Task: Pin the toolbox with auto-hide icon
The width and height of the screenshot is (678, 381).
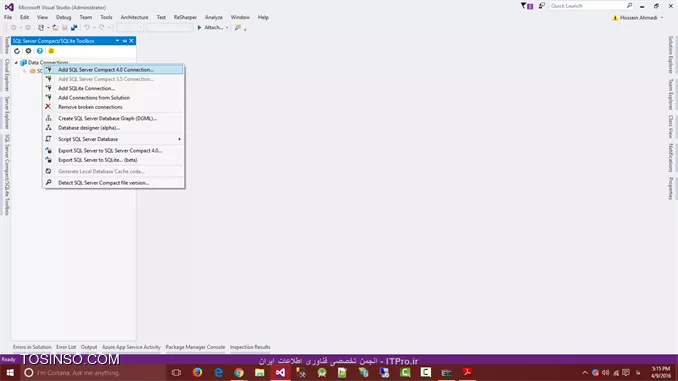Action: pos(125,41)
